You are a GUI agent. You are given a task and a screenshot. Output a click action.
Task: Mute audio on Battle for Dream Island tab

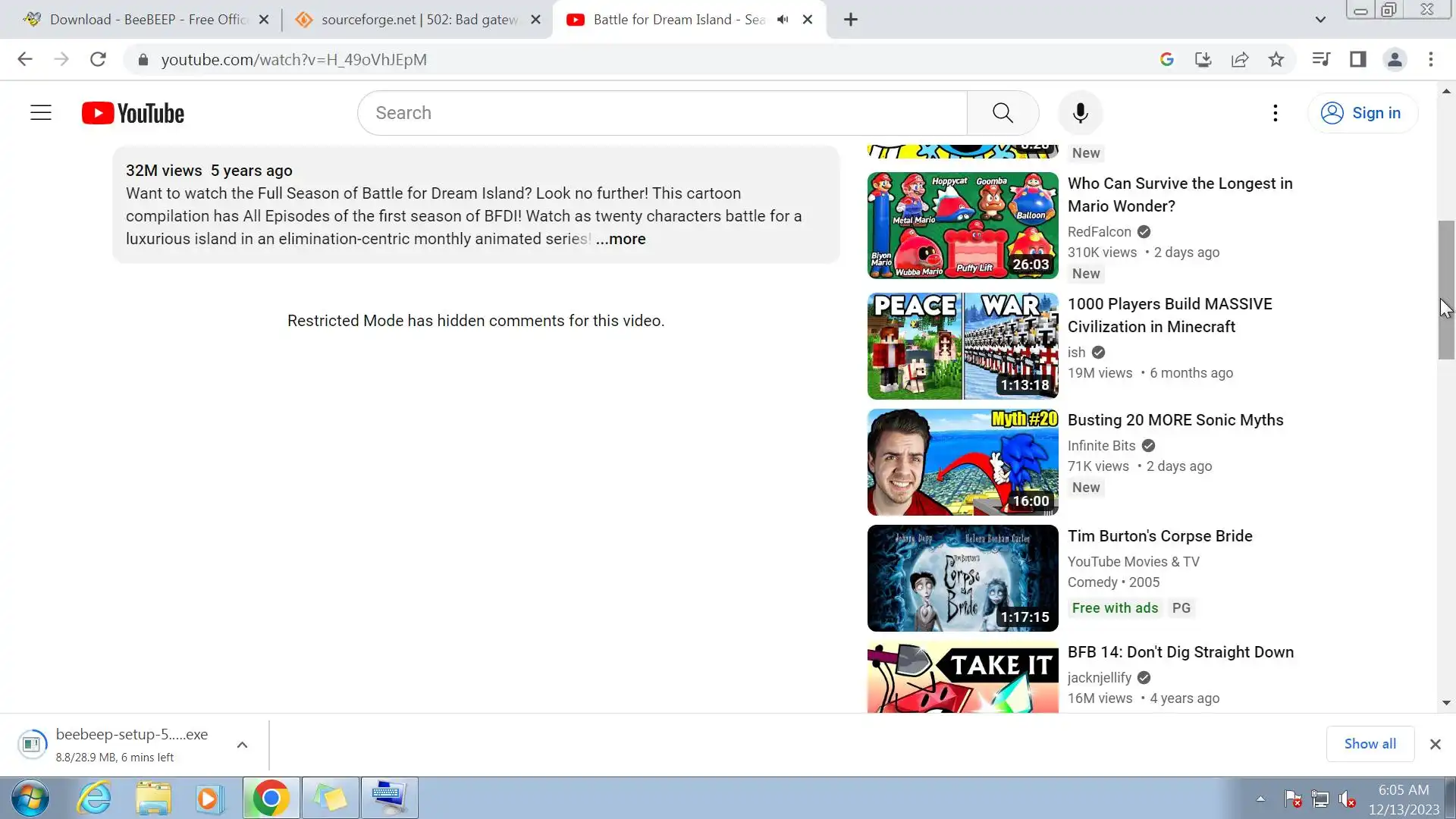[783, 20]
